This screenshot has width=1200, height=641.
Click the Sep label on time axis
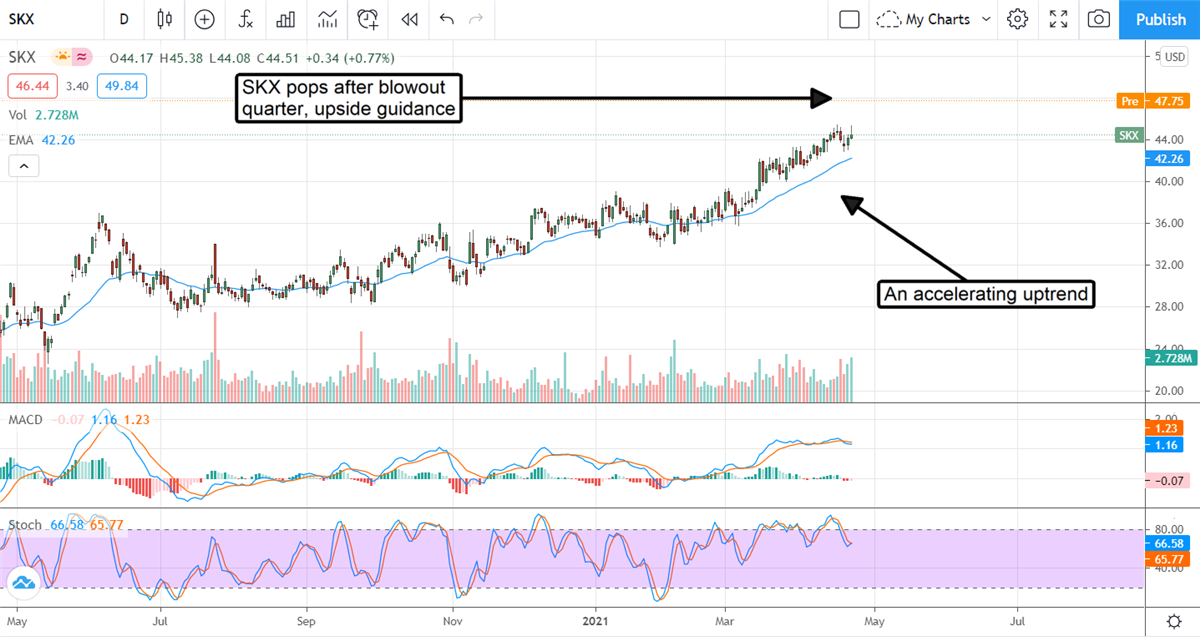(x=306, y=621)
